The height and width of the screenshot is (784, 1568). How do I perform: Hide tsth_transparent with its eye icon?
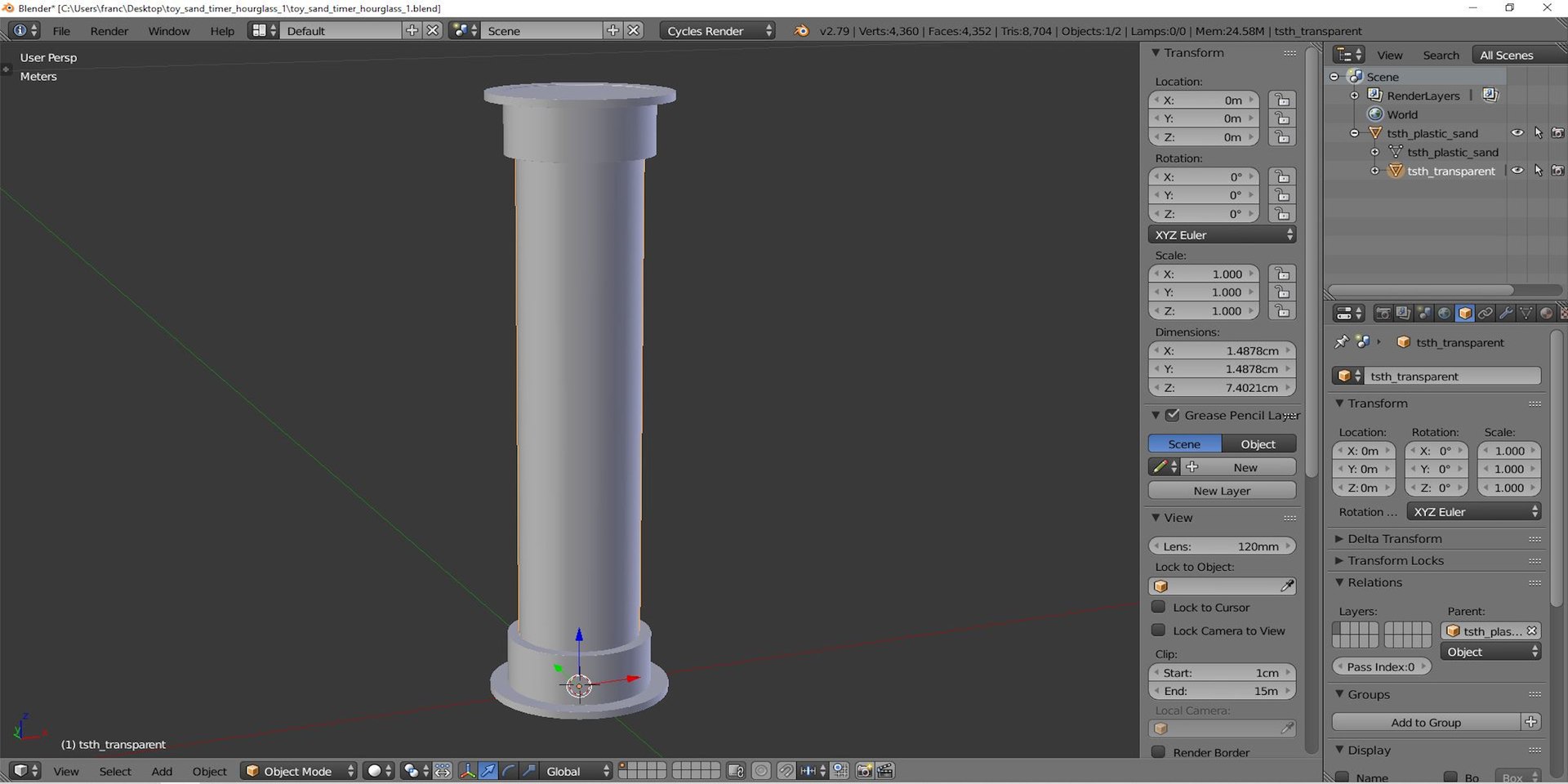coord(1517,171)
